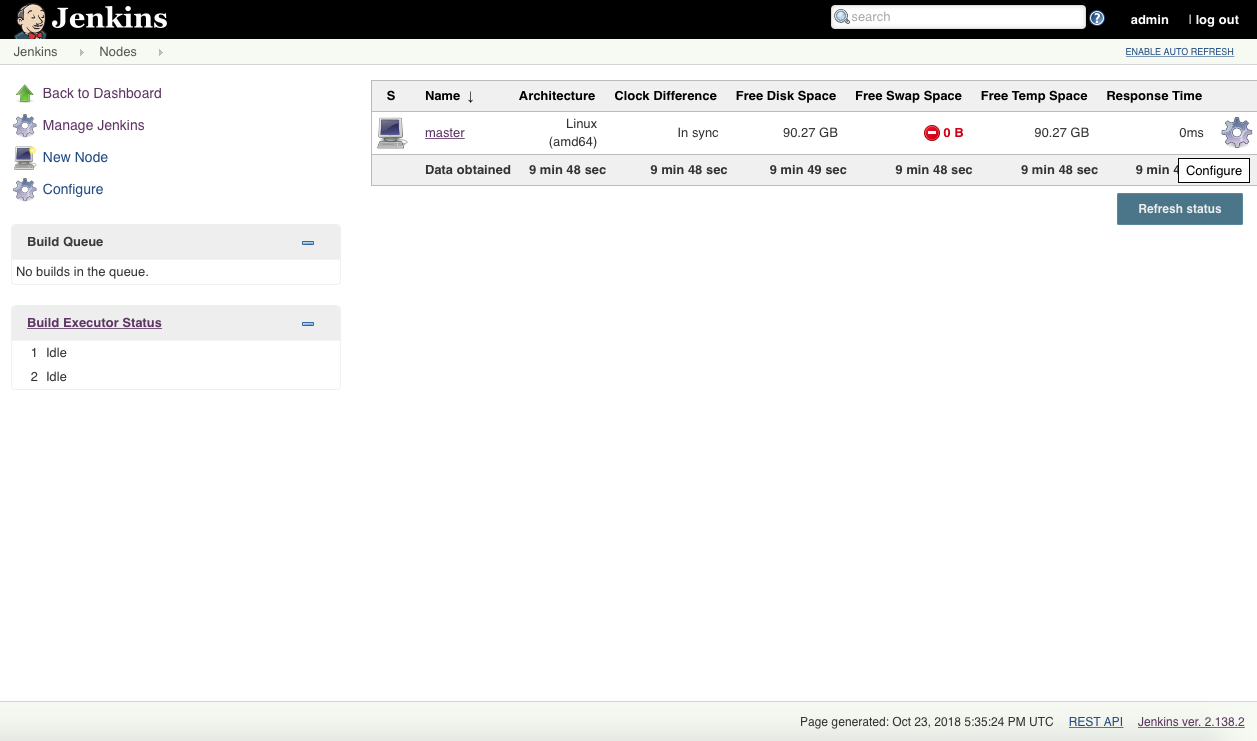Screen dimensions: 1257x741
Task: Go to Jenkins breadcrumb item
Action: [36, 52]
